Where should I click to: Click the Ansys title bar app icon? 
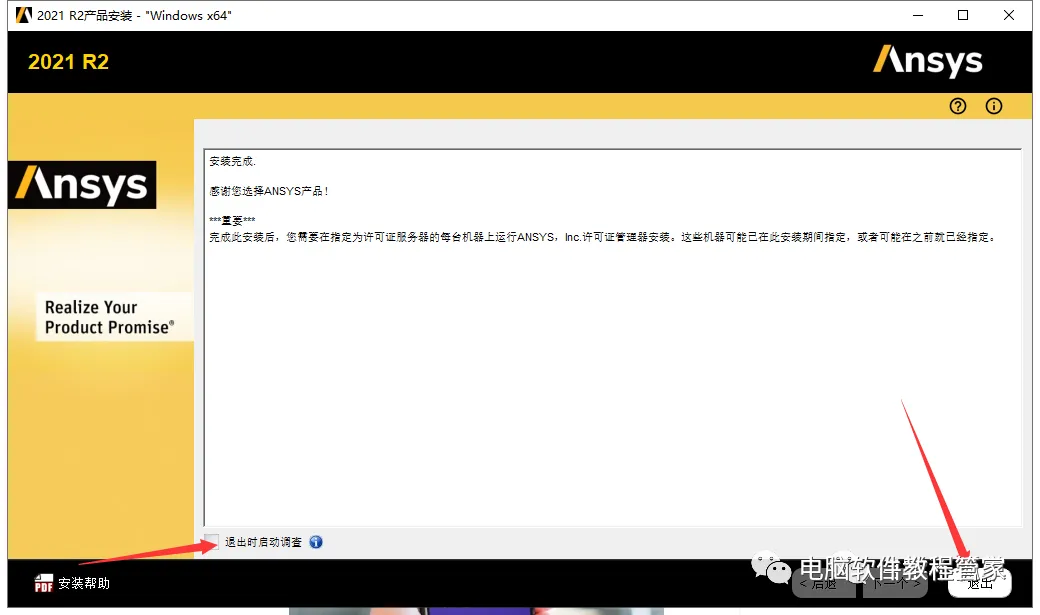tap(24, 15)
